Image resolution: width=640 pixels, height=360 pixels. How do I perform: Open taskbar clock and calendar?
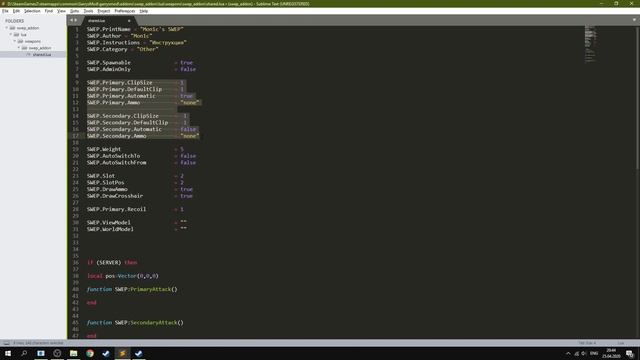tap(611, 353)
